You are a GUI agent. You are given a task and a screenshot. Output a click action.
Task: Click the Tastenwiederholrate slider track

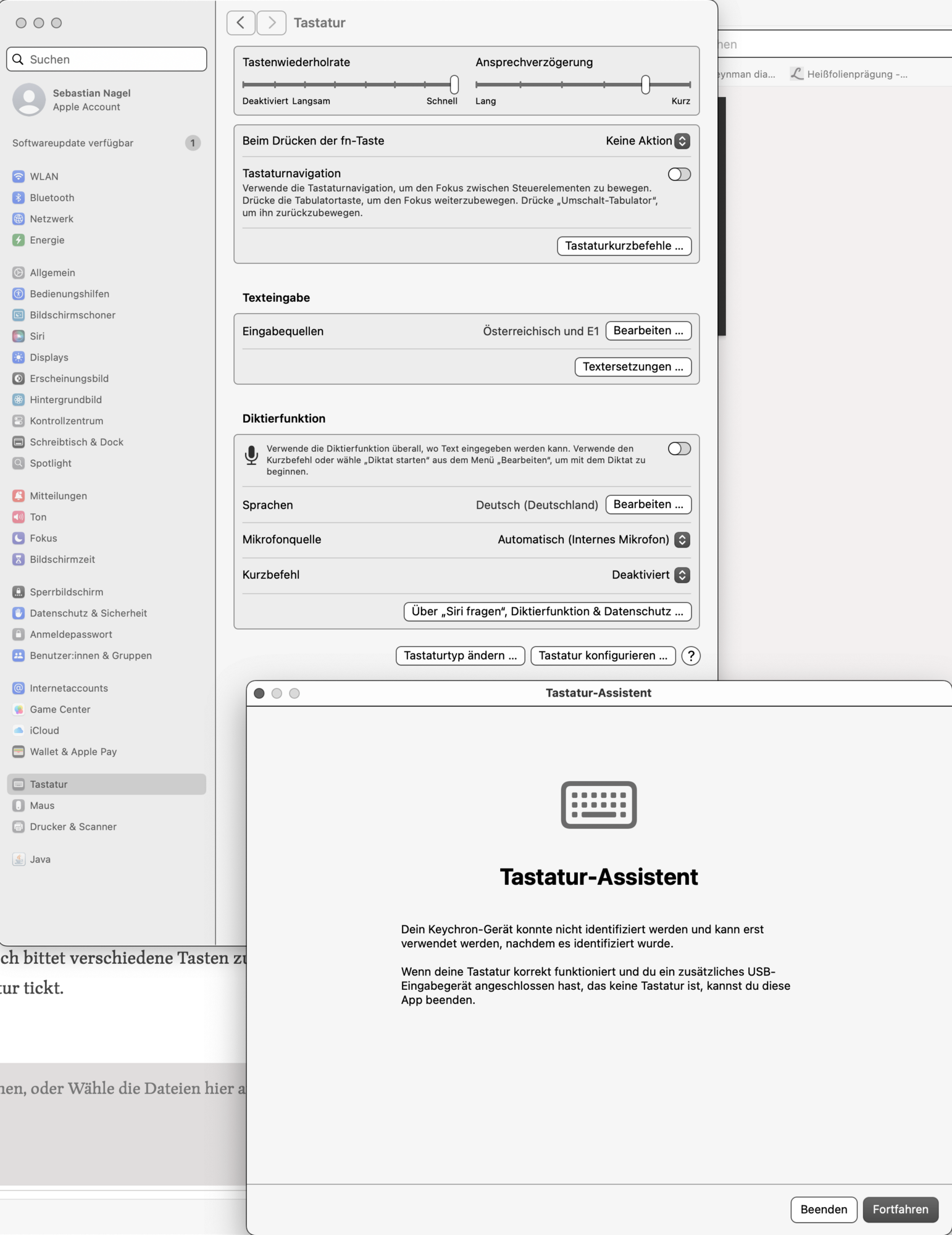[x=350, y=84]
